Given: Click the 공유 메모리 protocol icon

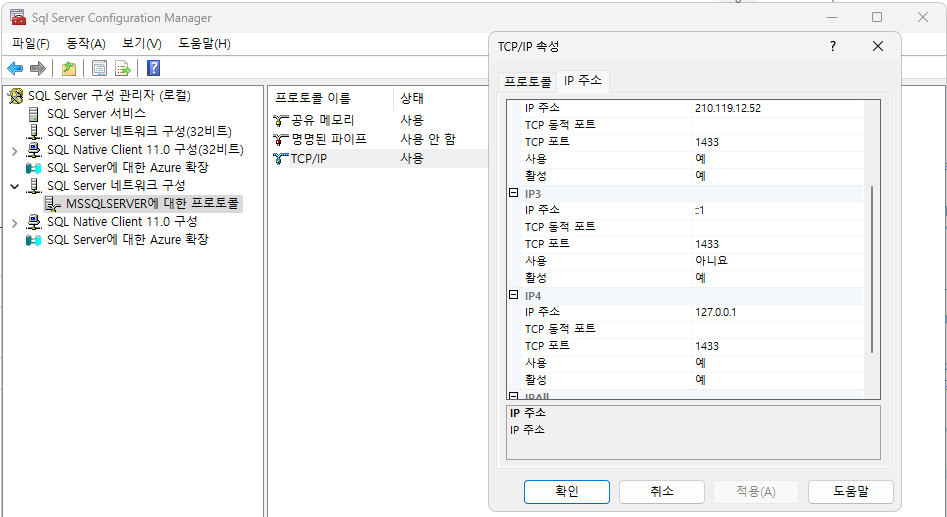Looking at the screenshot, I should click(x=280, y=121).
